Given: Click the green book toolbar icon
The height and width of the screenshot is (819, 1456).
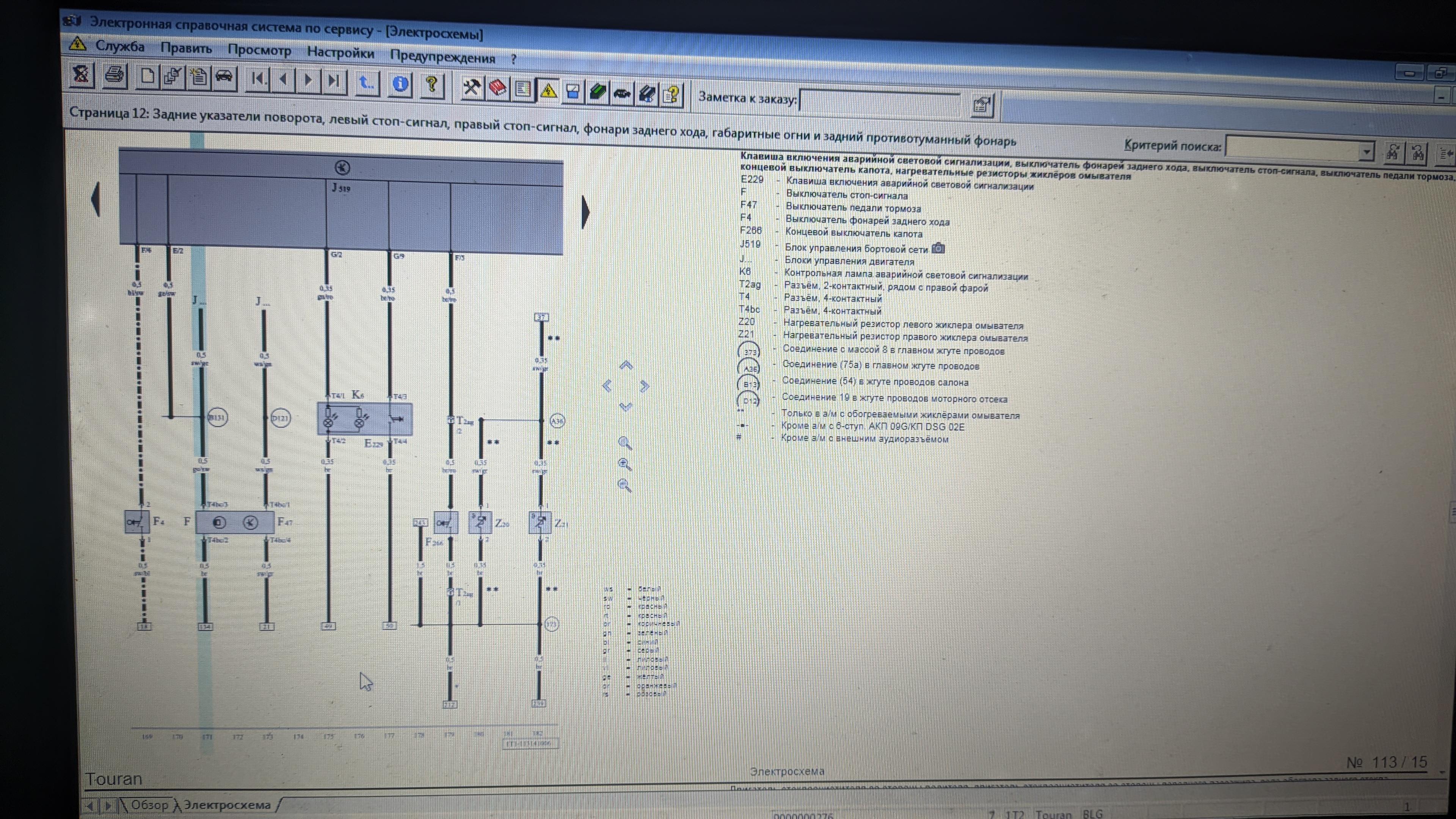Looking at the screenshot, I should coord(598,92).
